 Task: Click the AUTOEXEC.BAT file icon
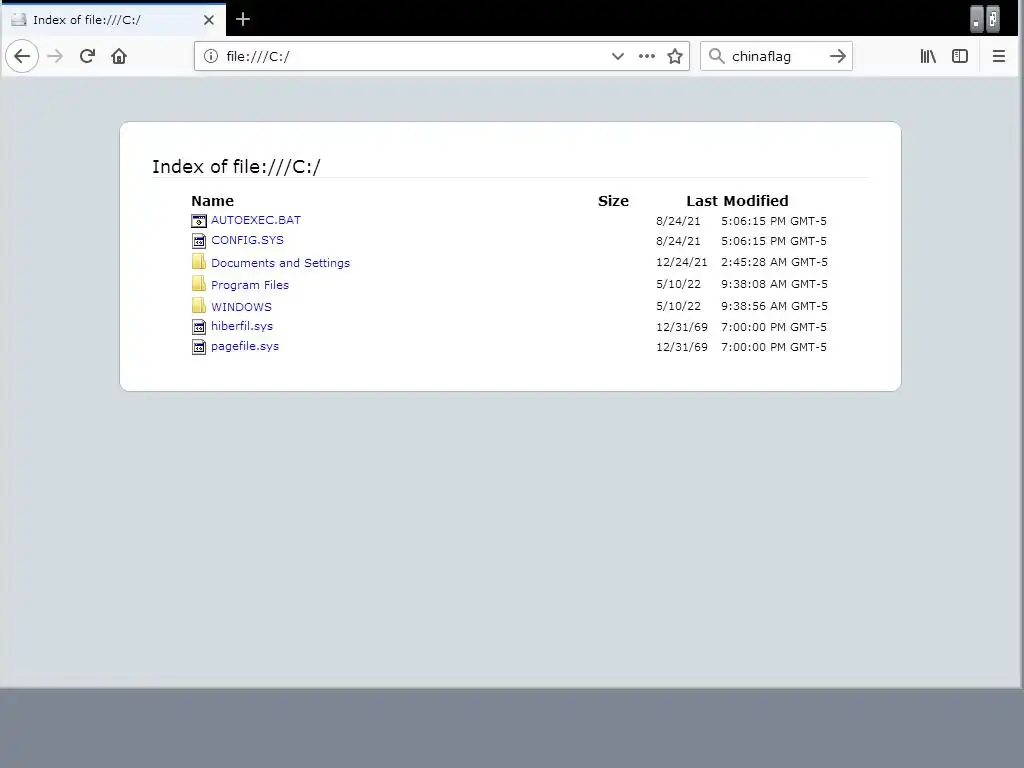[199, 221]
